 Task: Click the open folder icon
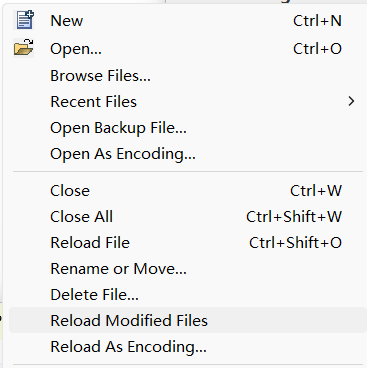tap(24, 47)
